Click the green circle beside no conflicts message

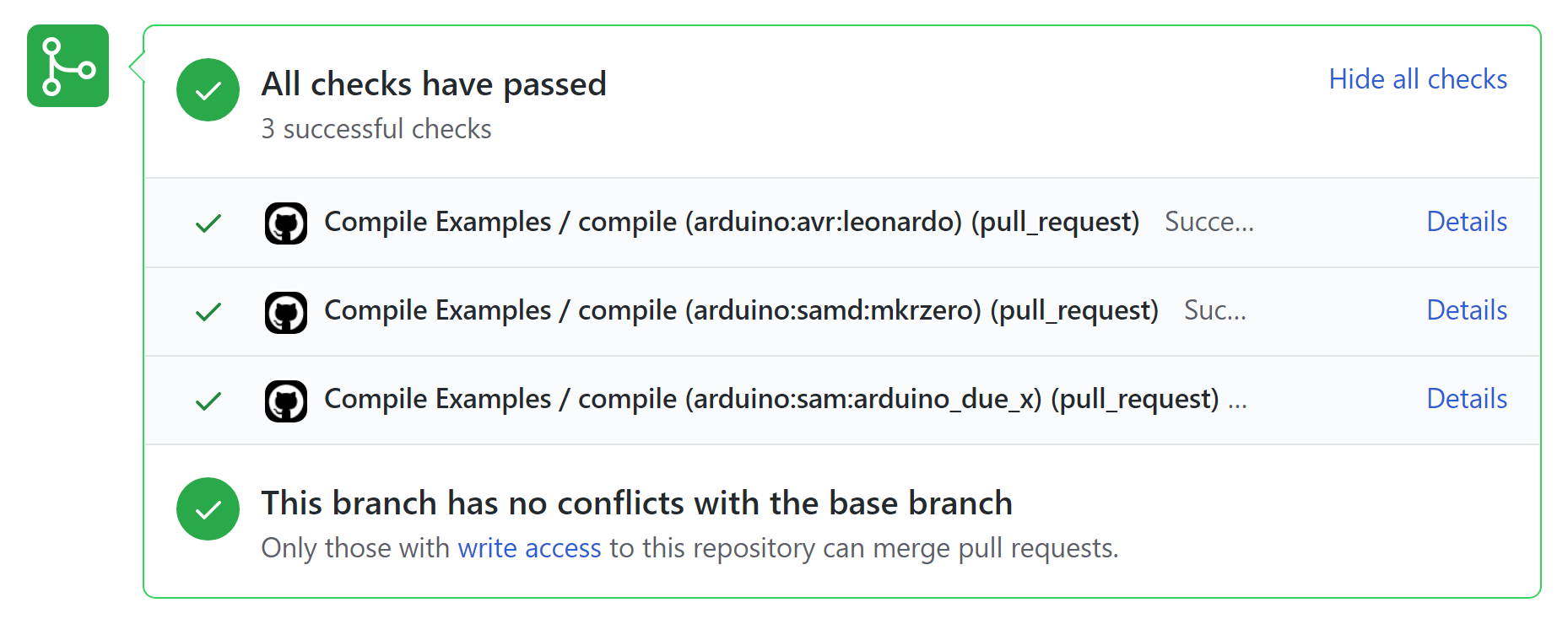click(208, 508)
